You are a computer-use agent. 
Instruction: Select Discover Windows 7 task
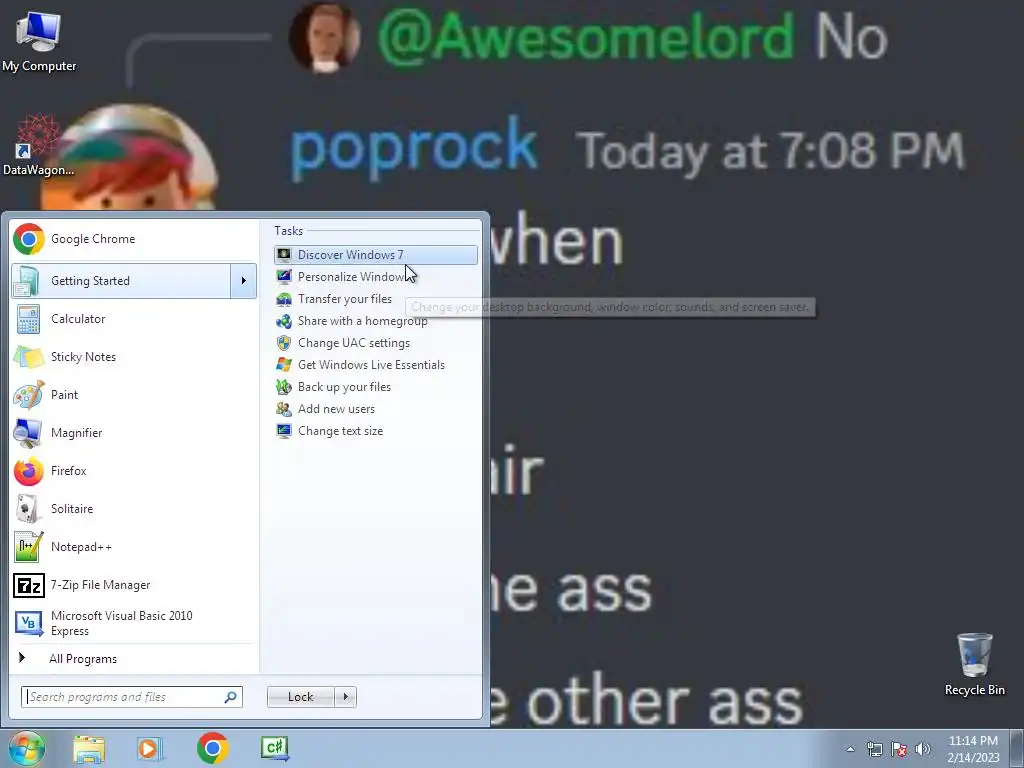[x=376, y=255]
